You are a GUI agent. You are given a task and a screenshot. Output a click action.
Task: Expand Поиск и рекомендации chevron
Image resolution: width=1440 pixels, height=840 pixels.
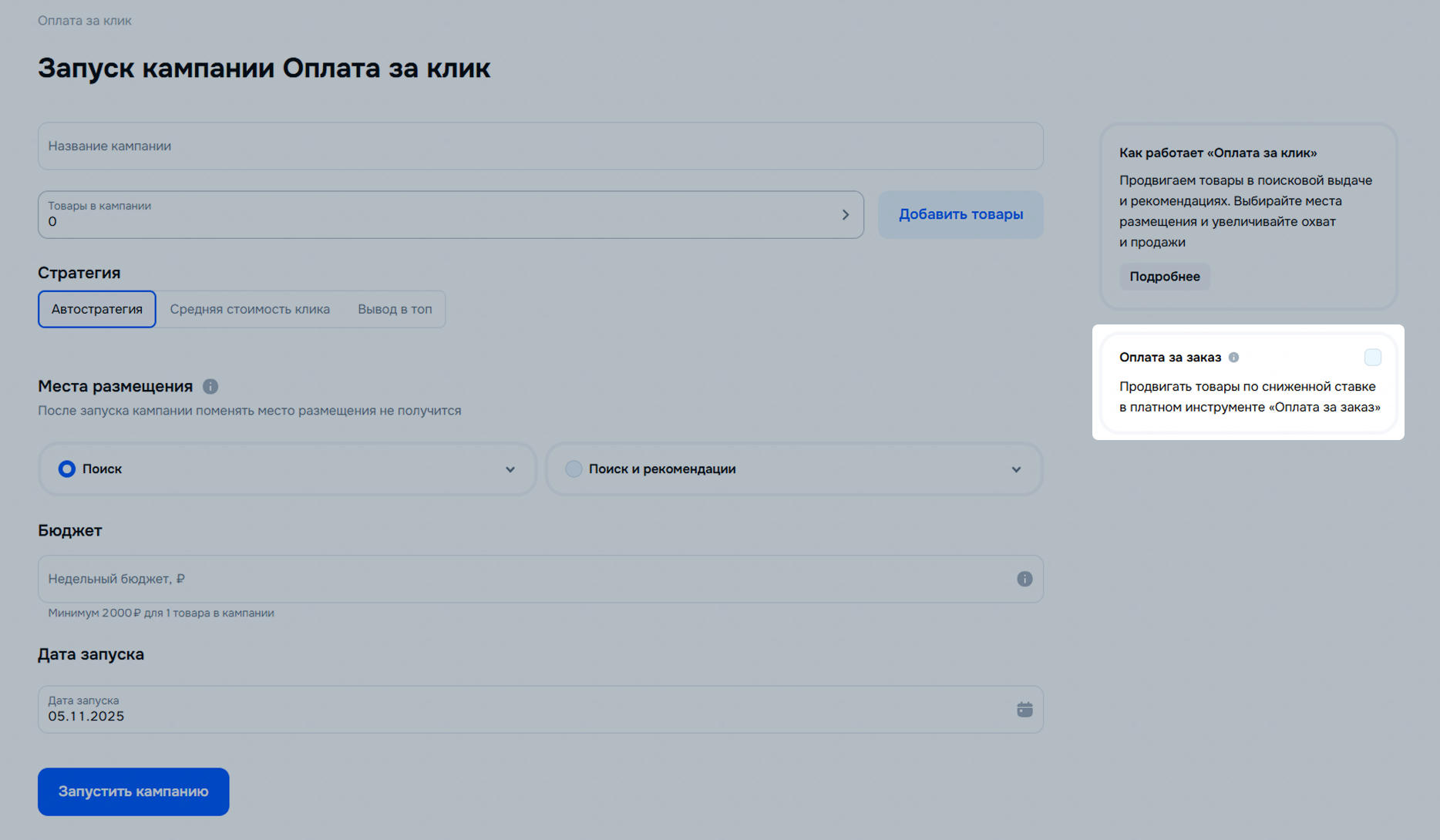tap(1016, 469)
